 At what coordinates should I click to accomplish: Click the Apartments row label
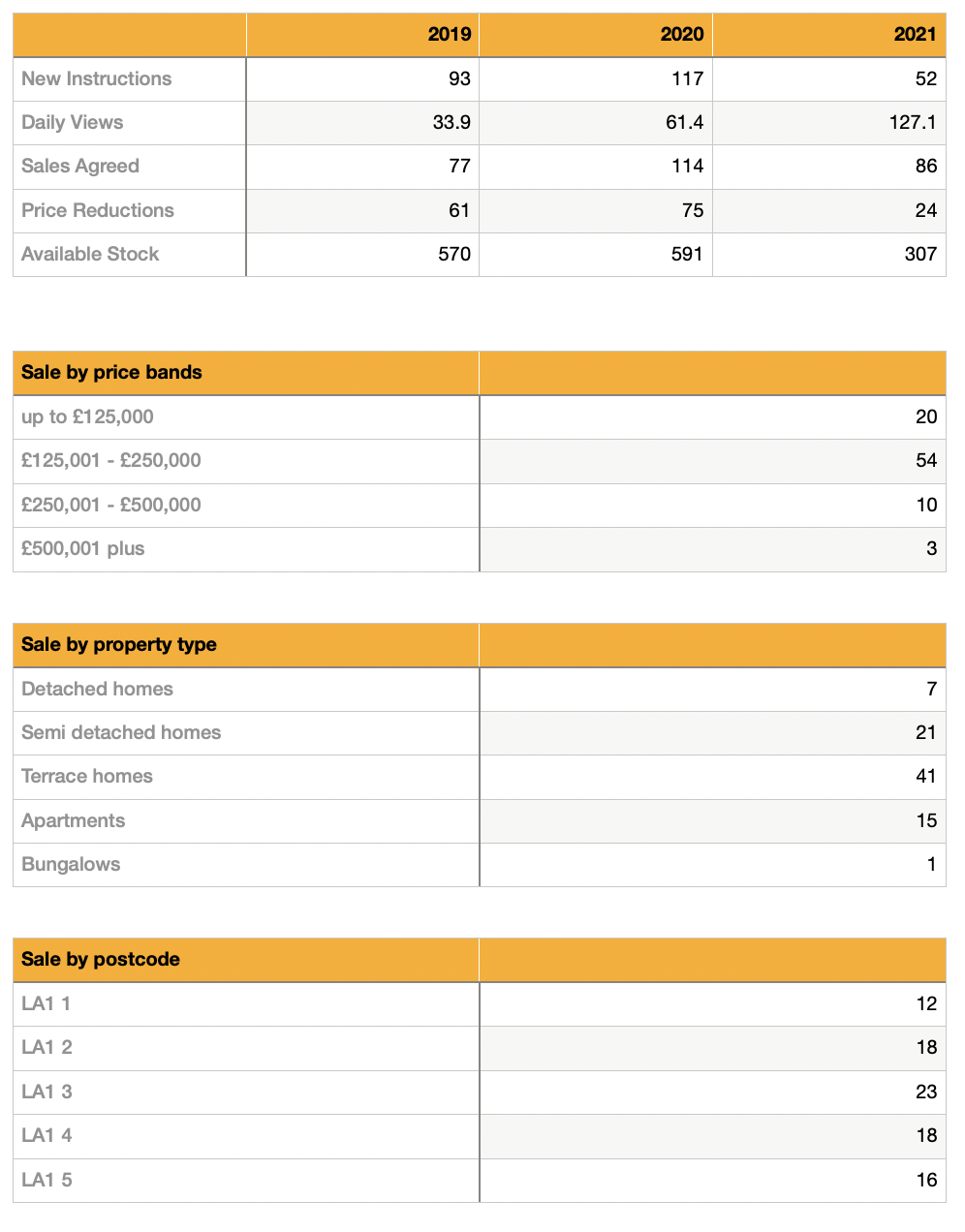[x=74, y=821]
